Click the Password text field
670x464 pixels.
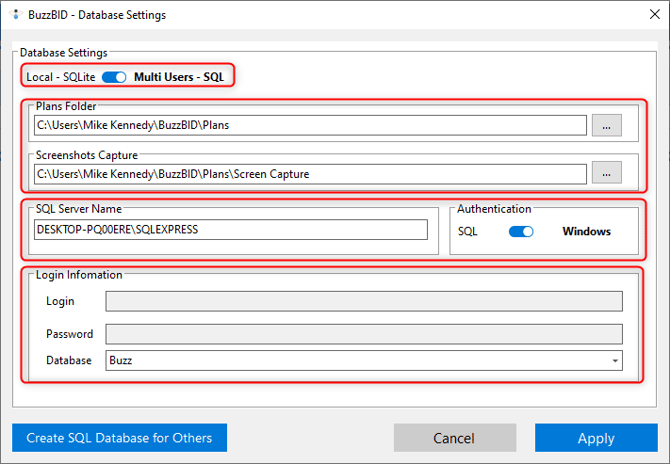click(364, 334)
